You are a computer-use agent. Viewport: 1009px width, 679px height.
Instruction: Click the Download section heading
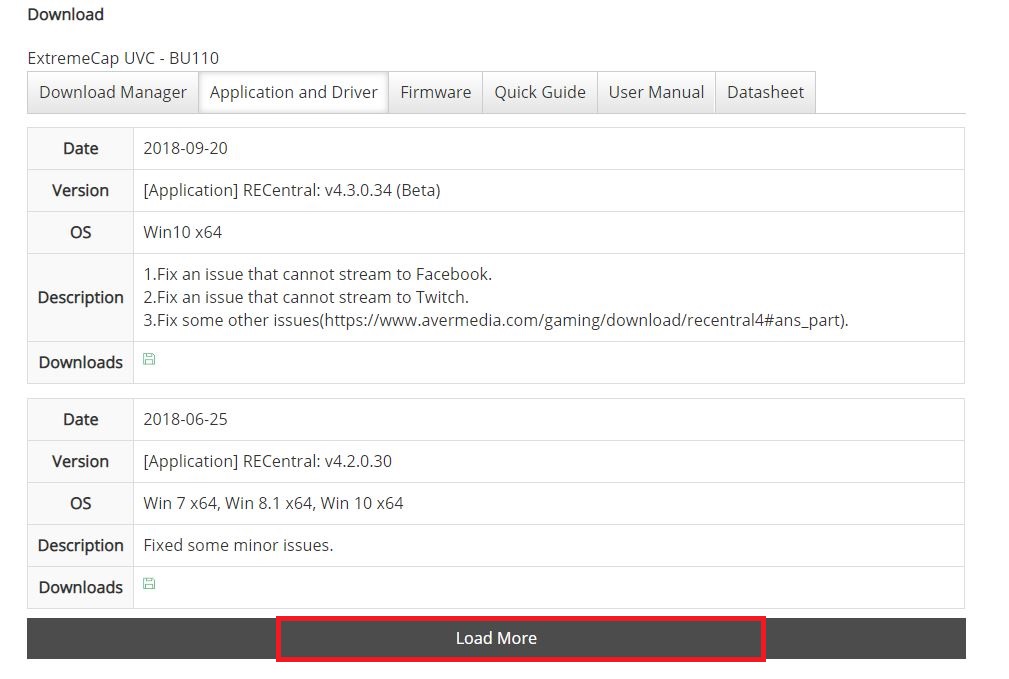click(65, 15)
